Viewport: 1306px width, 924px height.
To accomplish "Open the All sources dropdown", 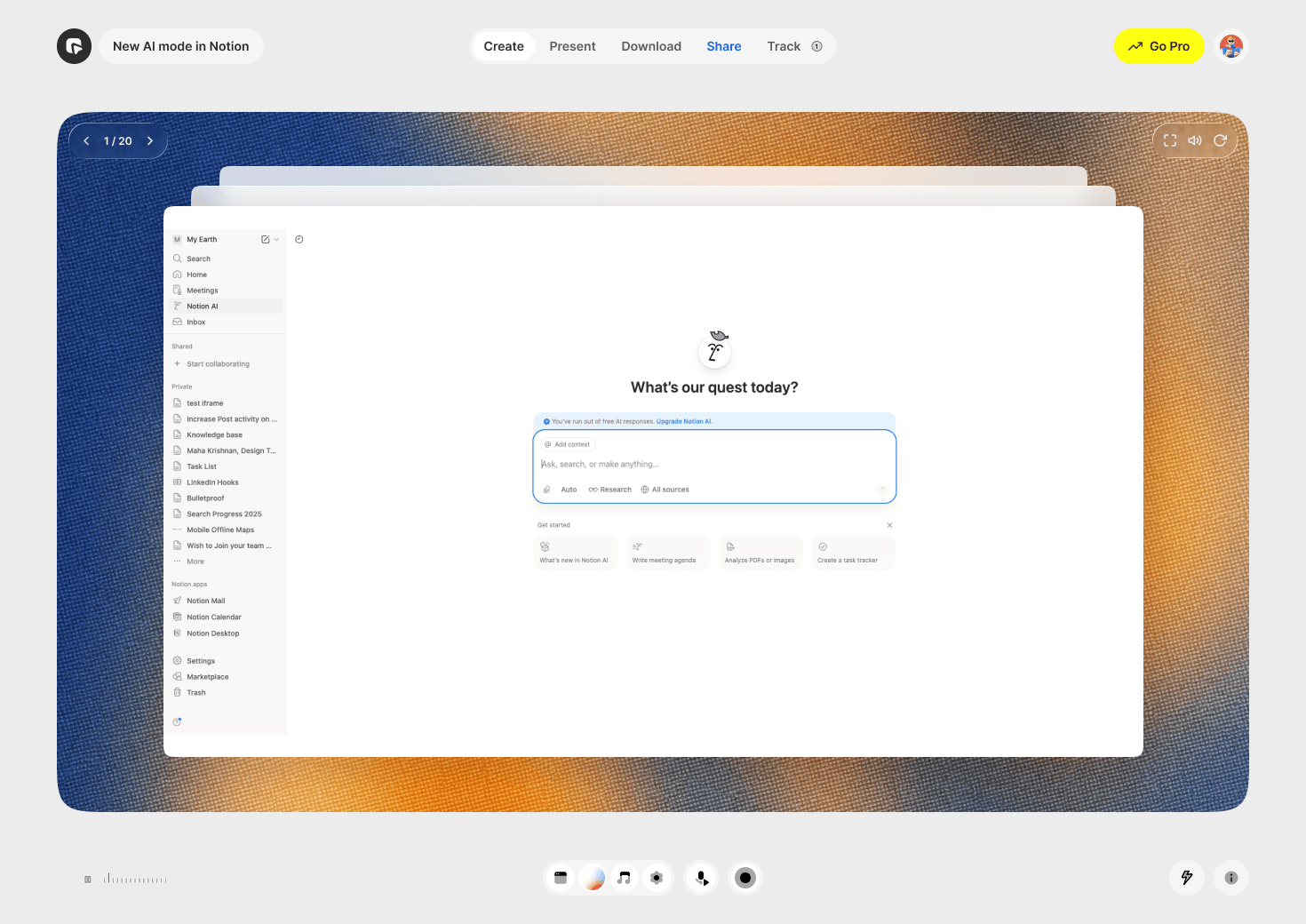I will 665,490.
